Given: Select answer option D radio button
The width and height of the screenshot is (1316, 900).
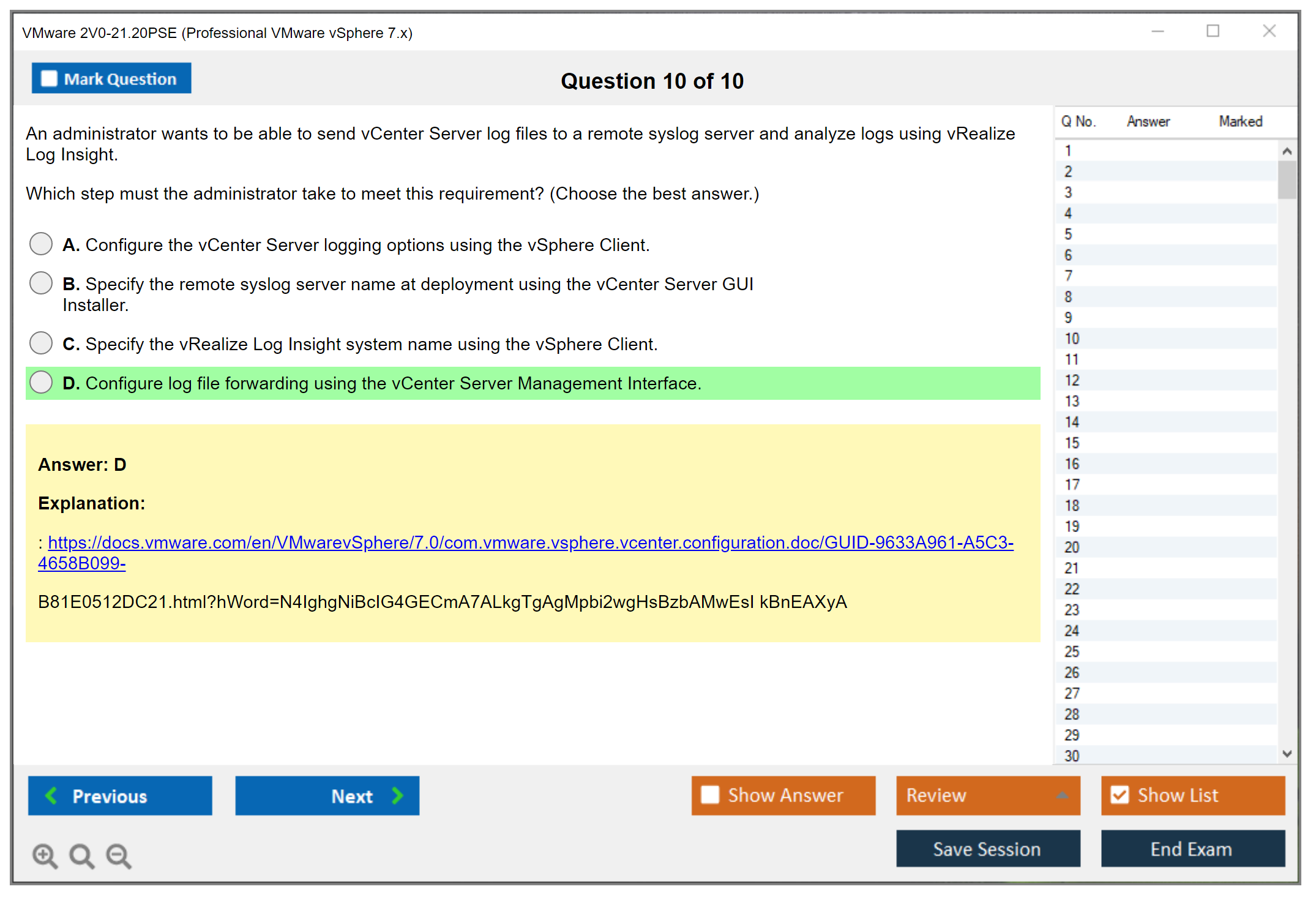Looking at the screenshot, I should pos(41,382).
